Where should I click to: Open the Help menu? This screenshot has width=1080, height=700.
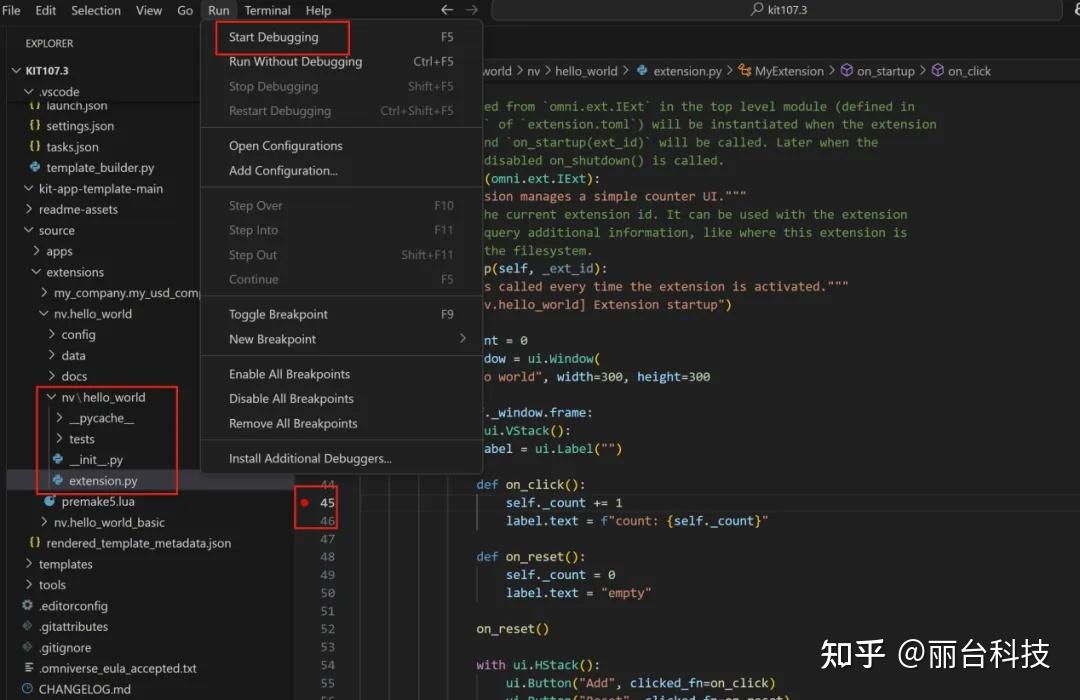(x=318, y=10)
